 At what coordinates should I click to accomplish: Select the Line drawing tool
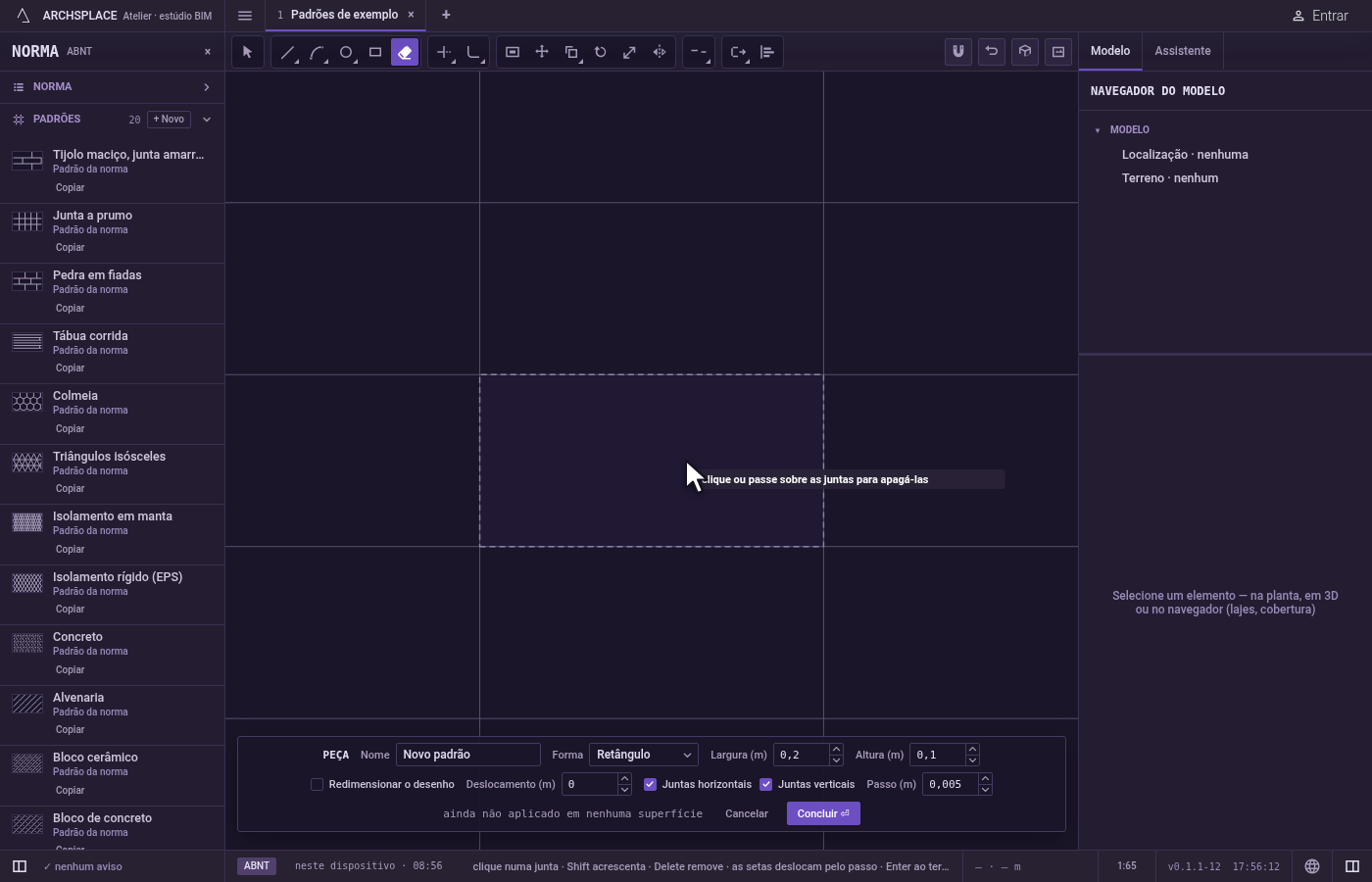coord(287,52)
